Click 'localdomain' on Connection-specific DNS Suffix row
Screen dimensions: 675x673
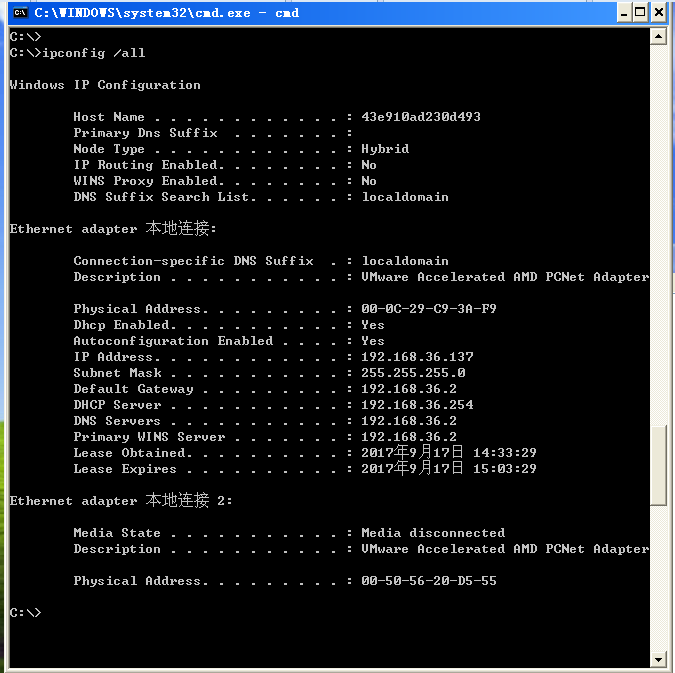(x=405, y=261)
